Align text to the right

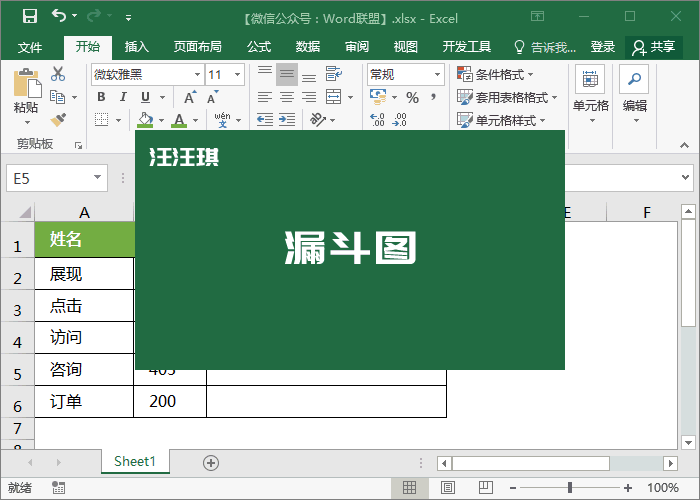click(x=309, y=97)
